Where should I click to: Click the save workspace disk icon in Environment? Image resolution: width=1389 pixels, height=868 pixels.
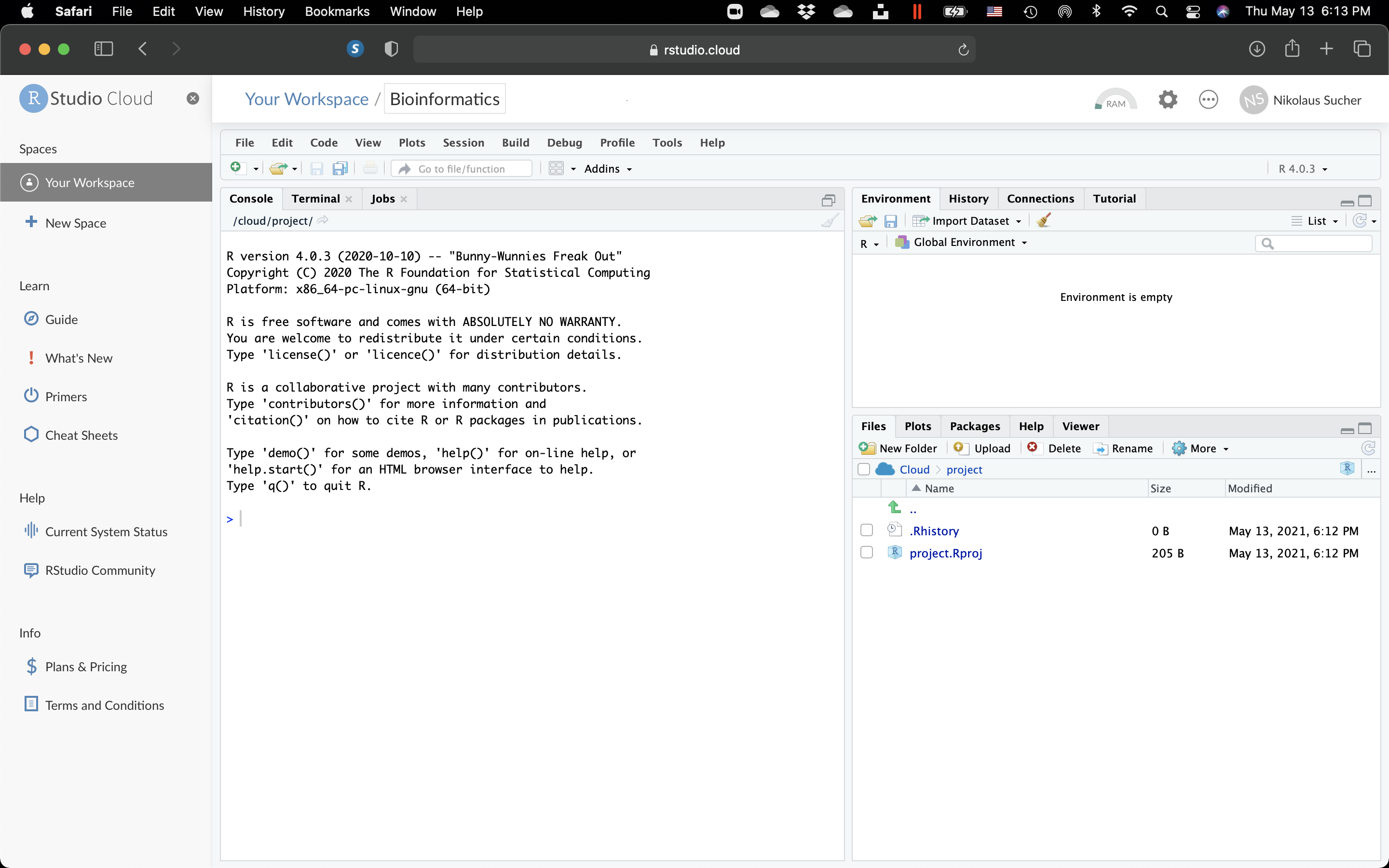(890, 221)
